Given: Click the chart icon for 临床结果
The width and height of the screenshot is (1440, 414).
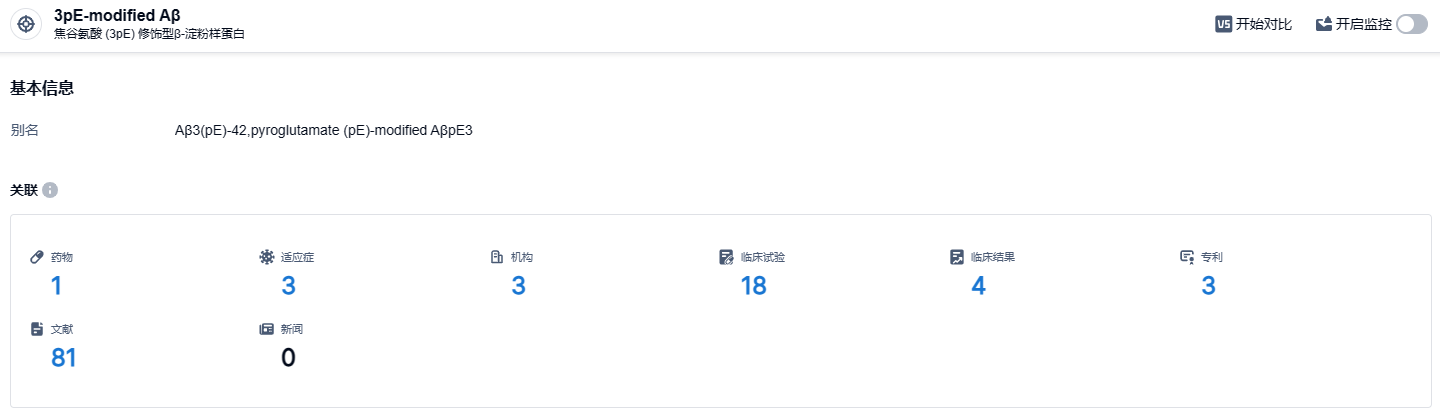Looking at the screenshot, I should 957,257.
